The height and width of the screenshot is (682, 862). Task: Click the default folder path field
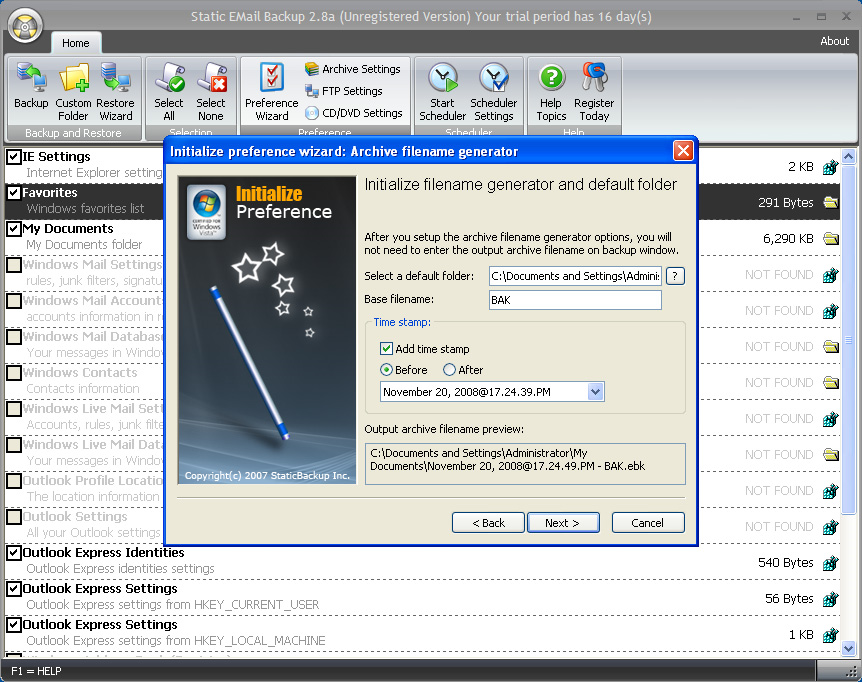[575, 276]
